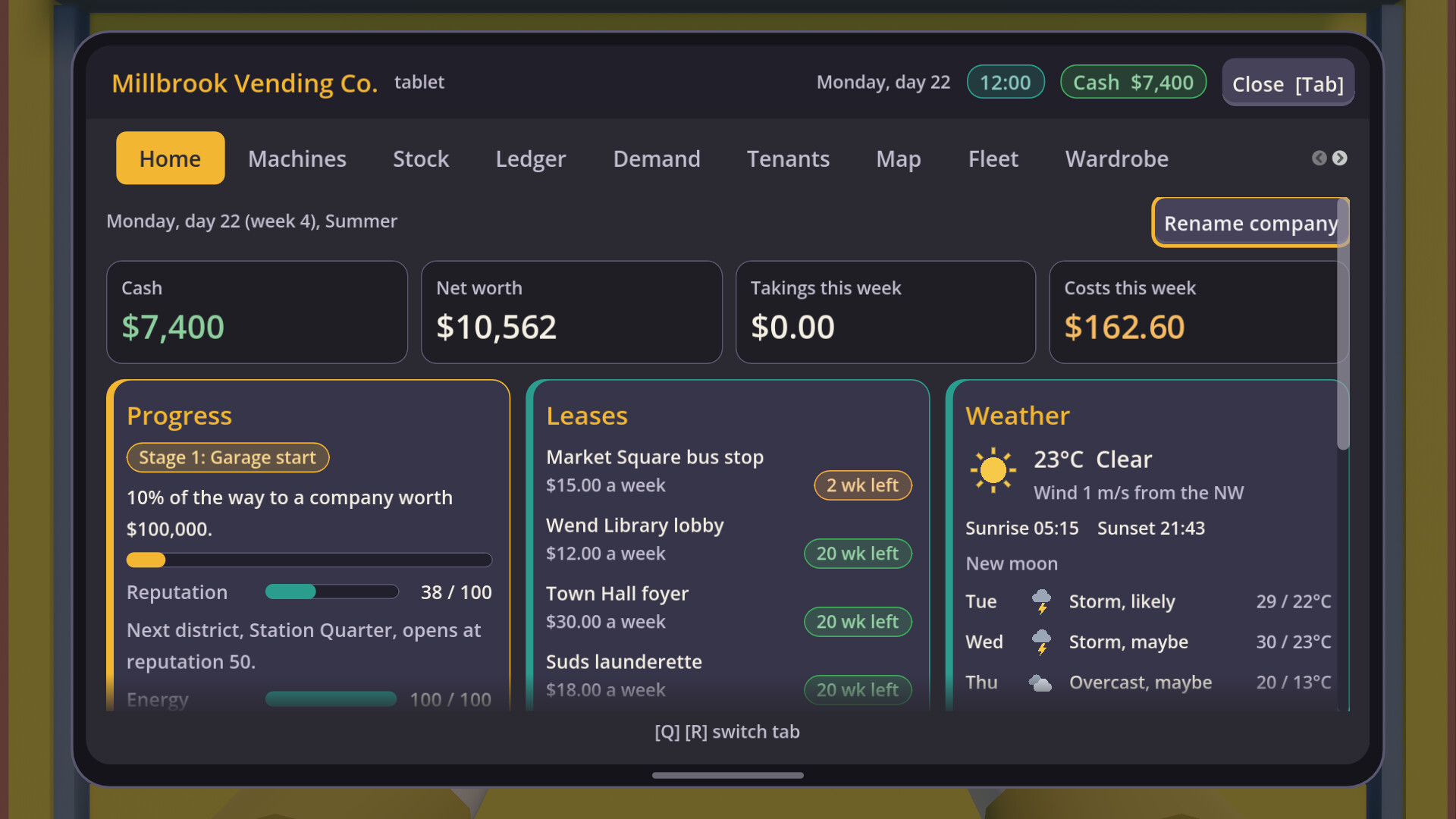This screenshot has height=819, width=1456.
Task: Open the Fleet tab
Action: (993, 158)
